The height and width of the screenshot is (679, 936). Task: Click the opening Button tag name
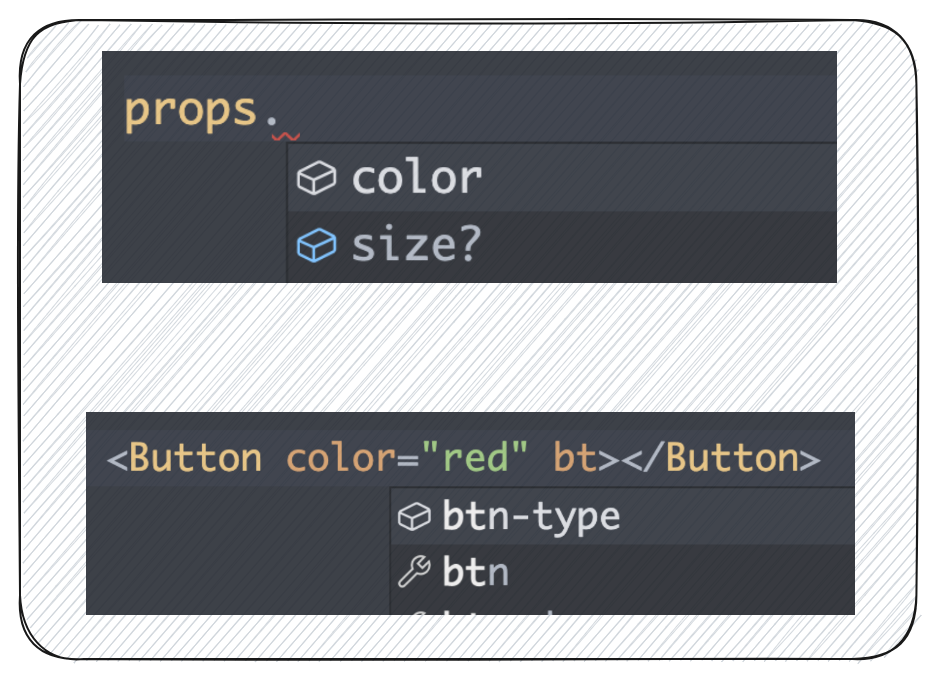click(x=196, y=458)
